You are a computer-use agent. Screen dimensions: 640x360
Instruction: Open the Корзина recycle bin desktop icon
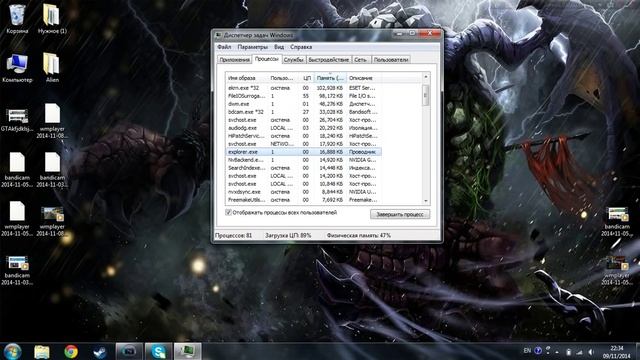tap(17, 18)
